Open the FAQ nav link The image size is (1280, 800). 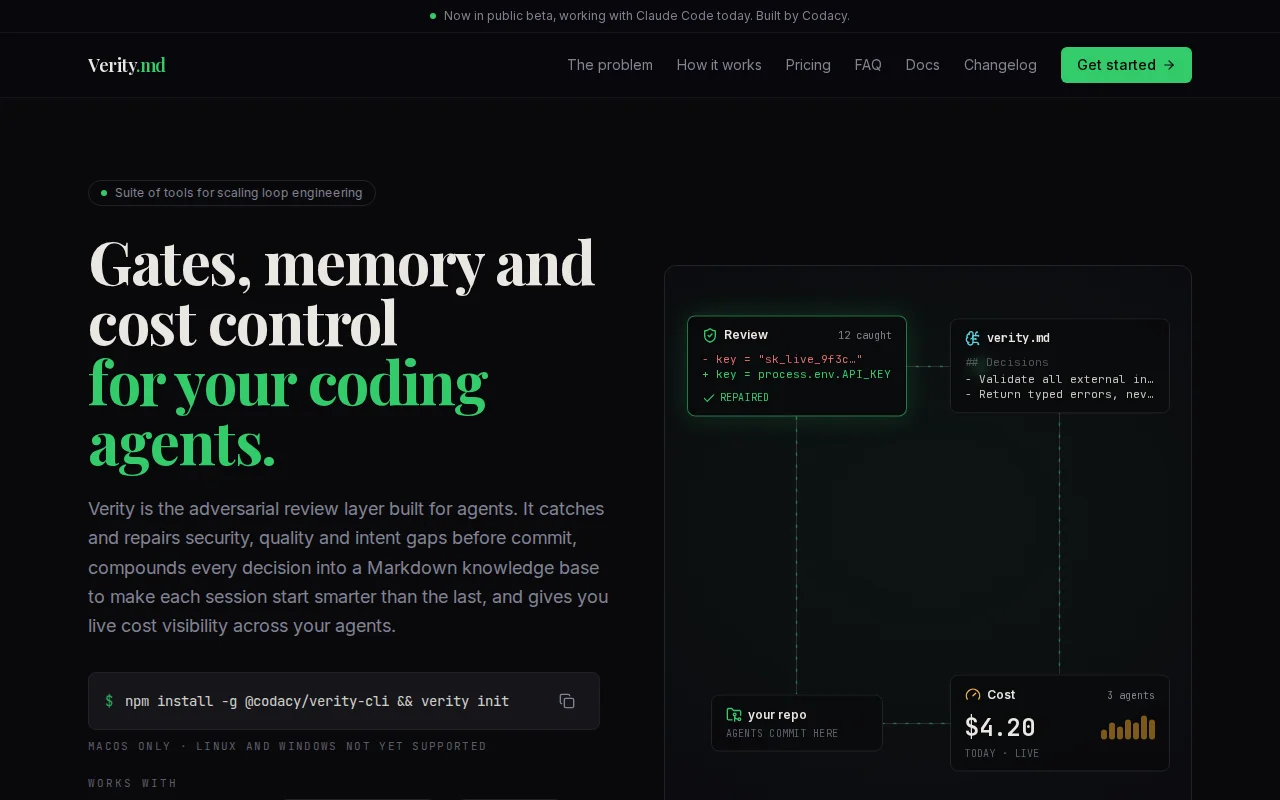pos(868,65)
